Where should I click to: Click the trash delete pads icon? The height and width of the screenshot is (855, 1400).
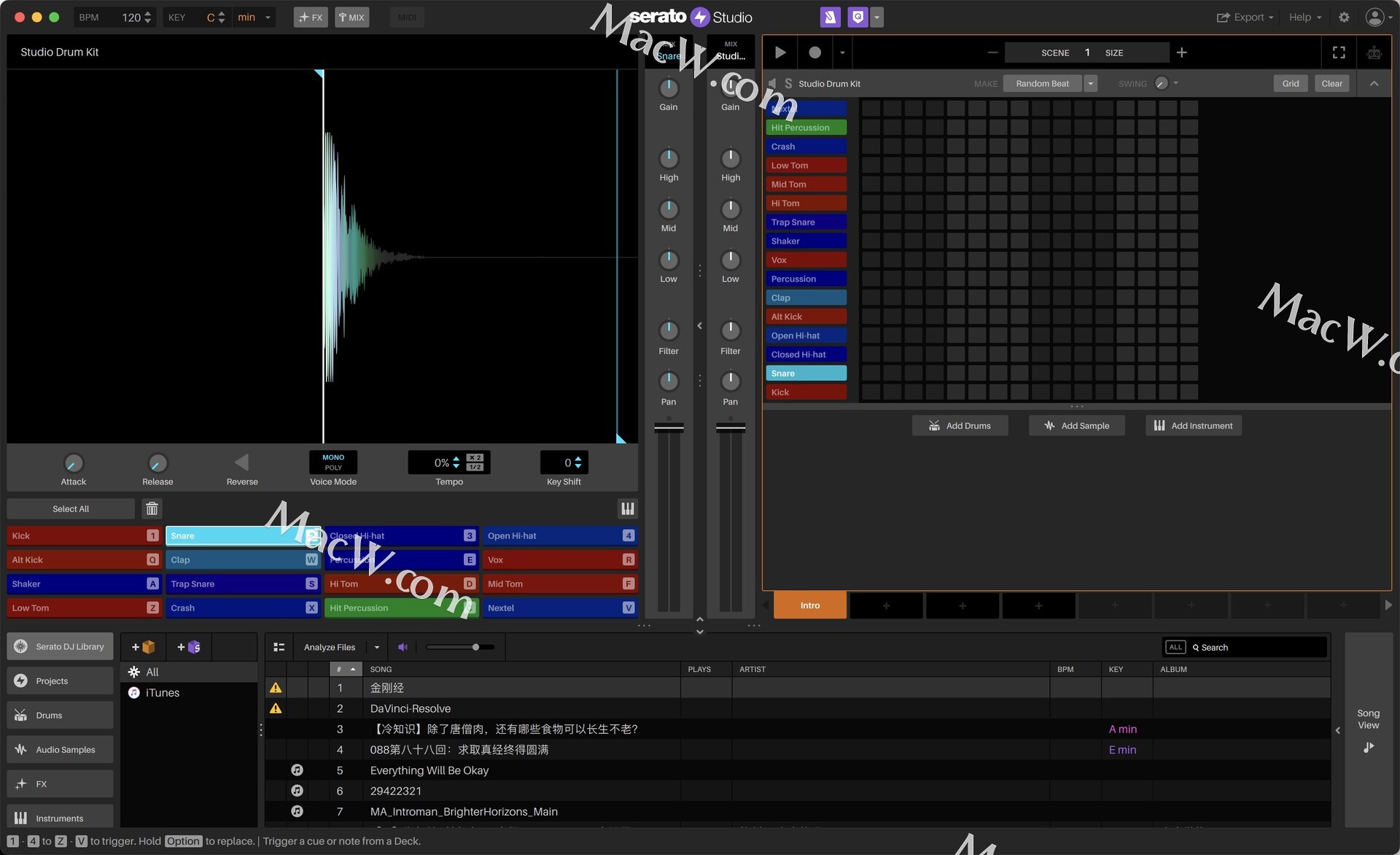pyautogui.click(x=152, y=508)
